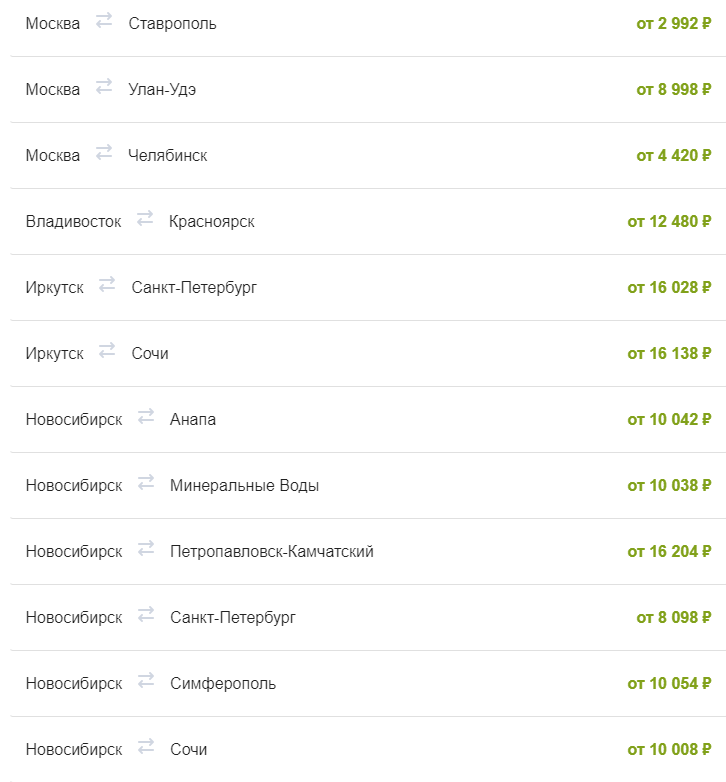Click swap arrows icon in Москва–Улан-Удэ row

[x=104, y=86]
